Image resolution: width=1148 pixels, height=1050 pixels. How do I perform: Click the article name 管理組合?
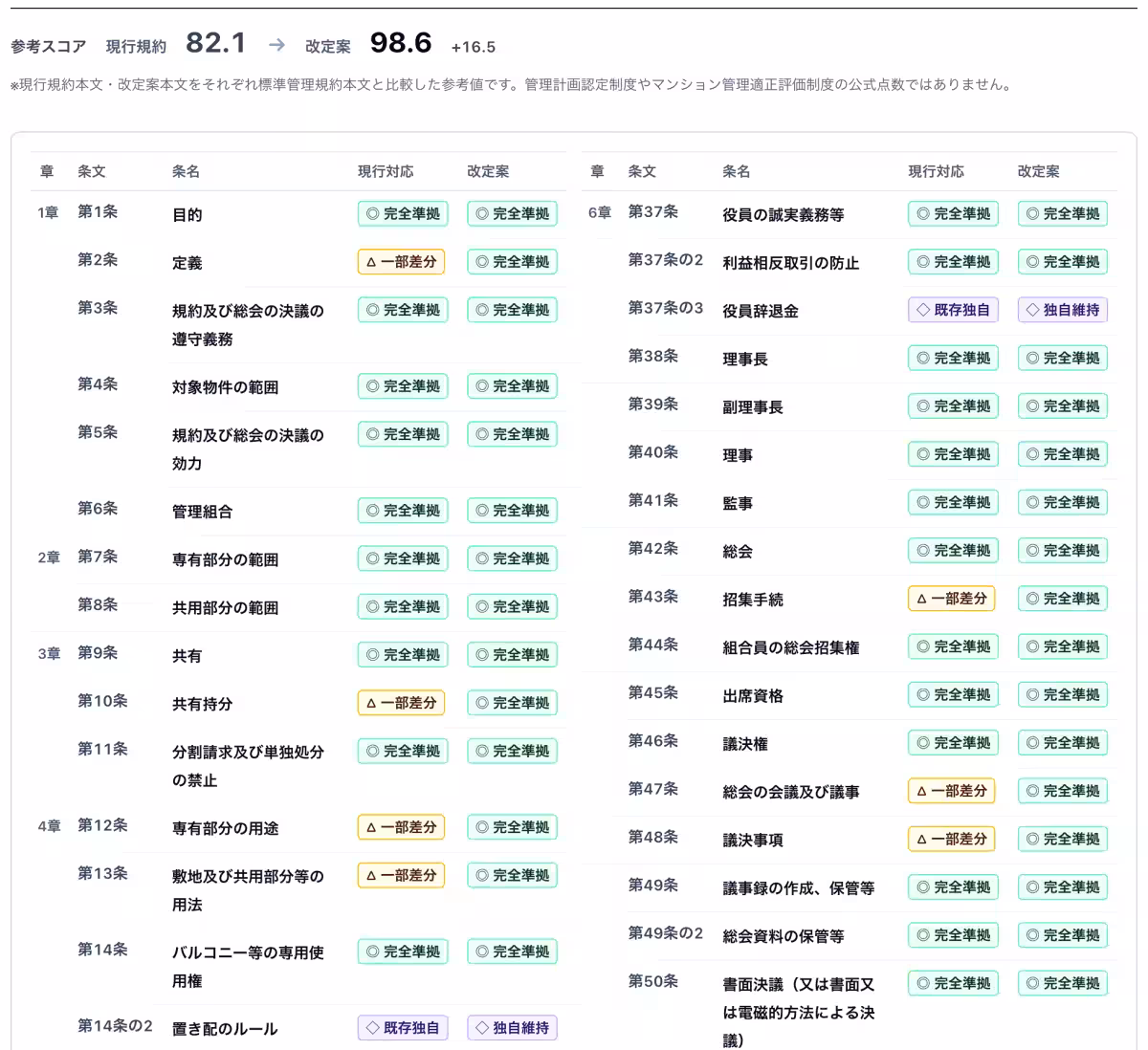[x=202, y=512]
